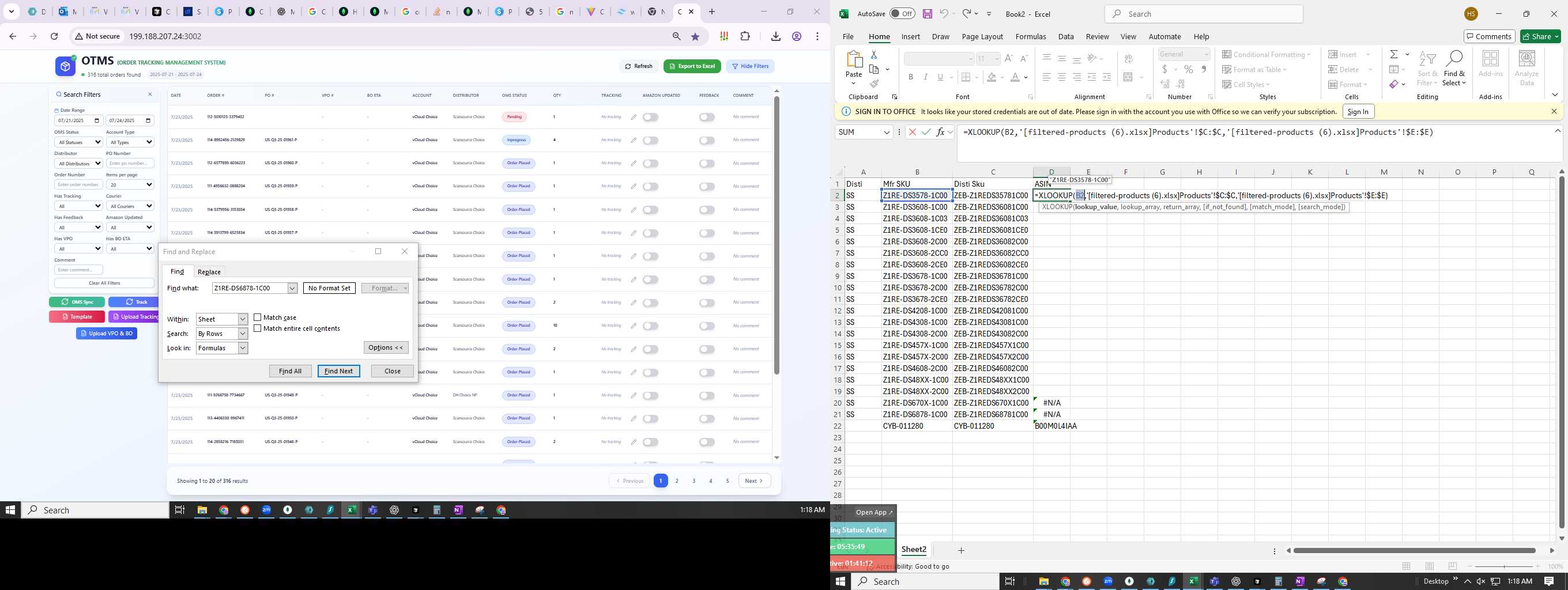Viewport: 1568px width, 590px height.
Task: Expand the Excel Name Box dropdown
Action: click(x=886, y=133)
